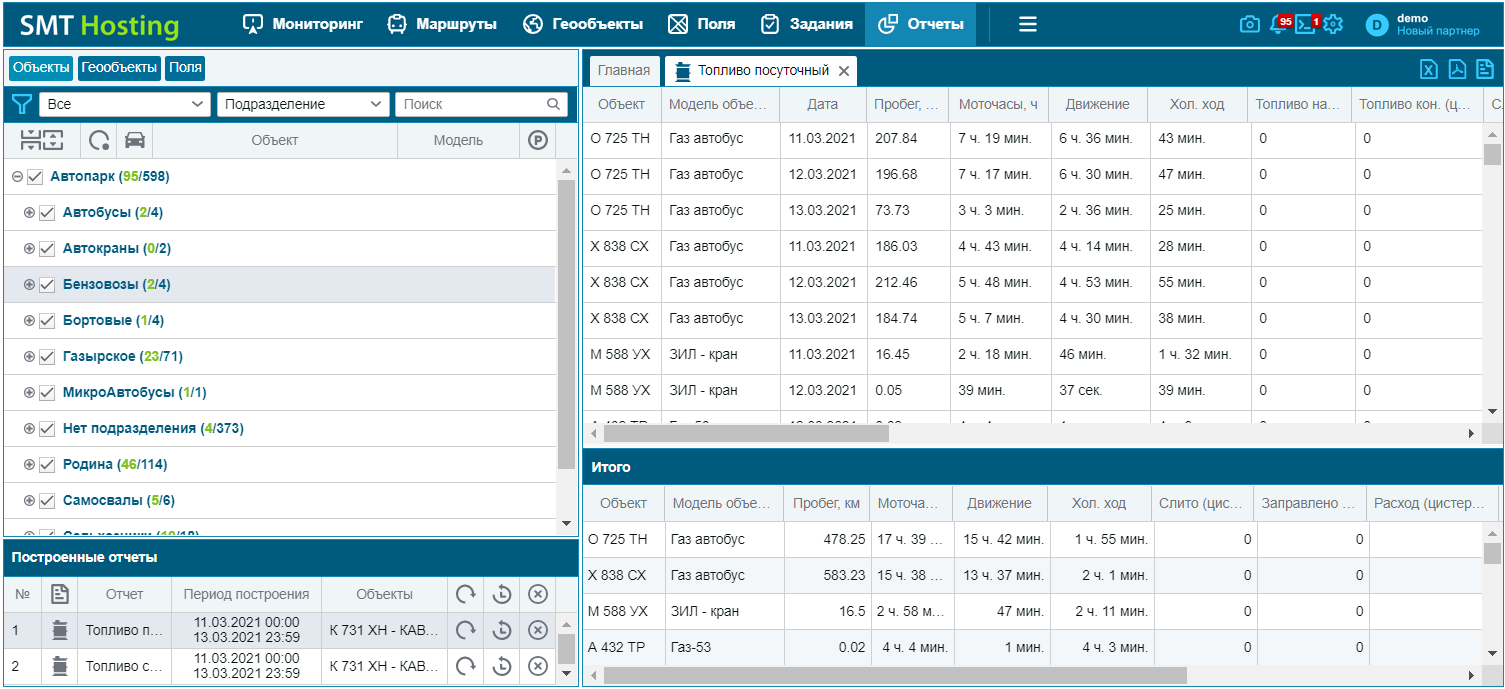
Task: Expand the Бензовозы group
Action: (29, 285)
